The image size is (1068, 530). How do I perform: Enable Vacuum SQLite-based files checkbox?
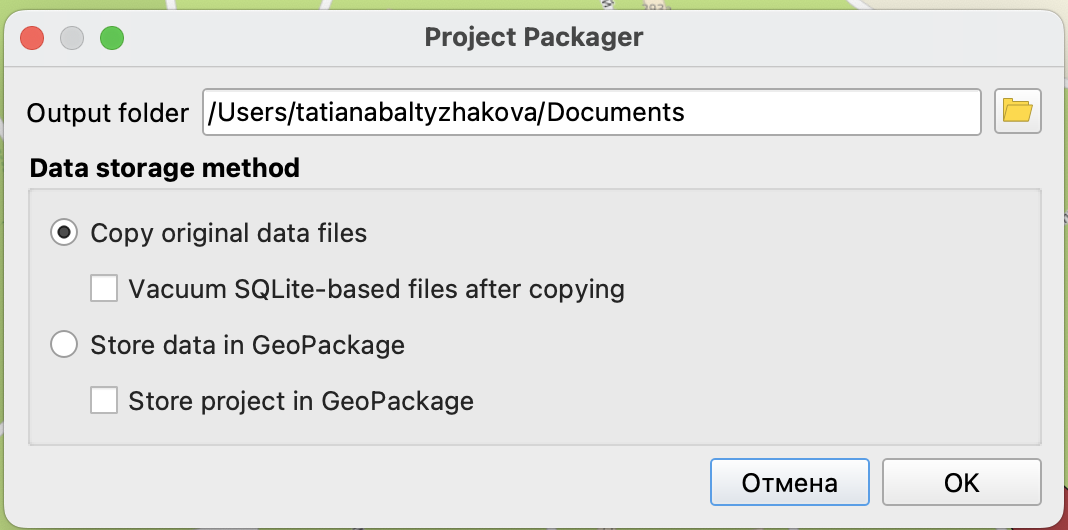click(104, 290)
